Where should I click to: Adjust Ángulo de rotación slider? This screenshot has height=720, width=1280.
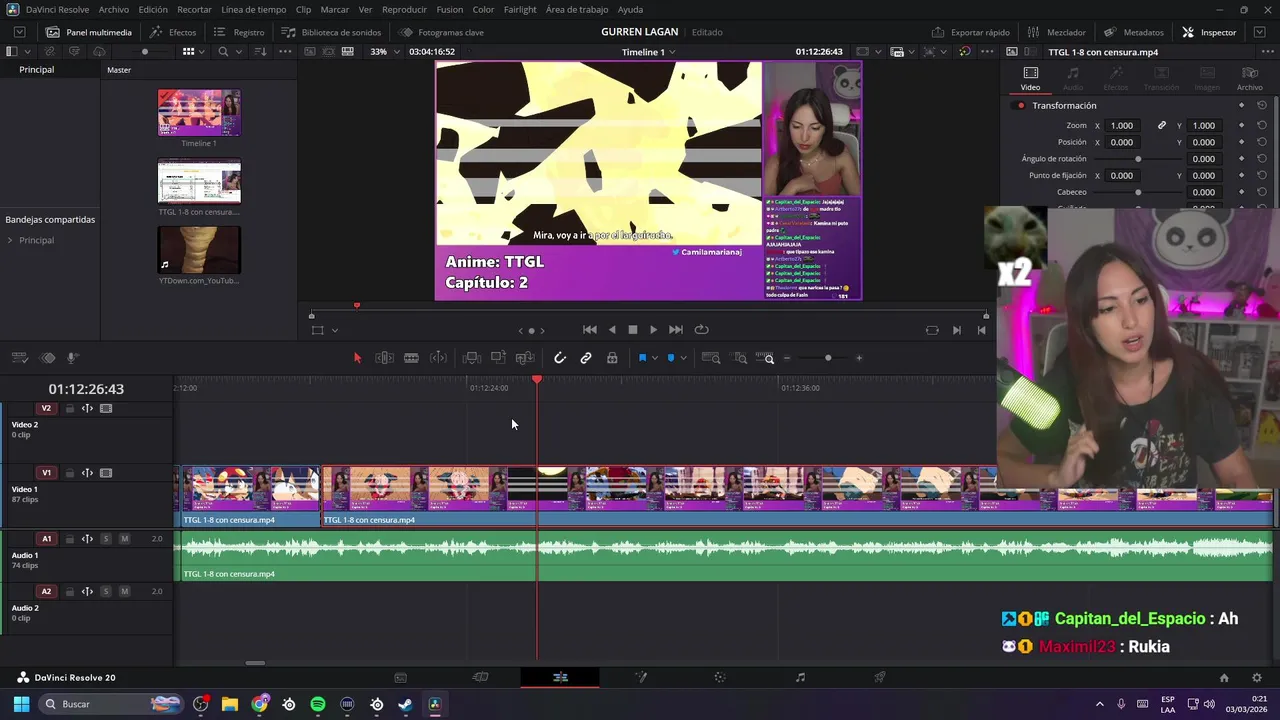coord(1138,159)
